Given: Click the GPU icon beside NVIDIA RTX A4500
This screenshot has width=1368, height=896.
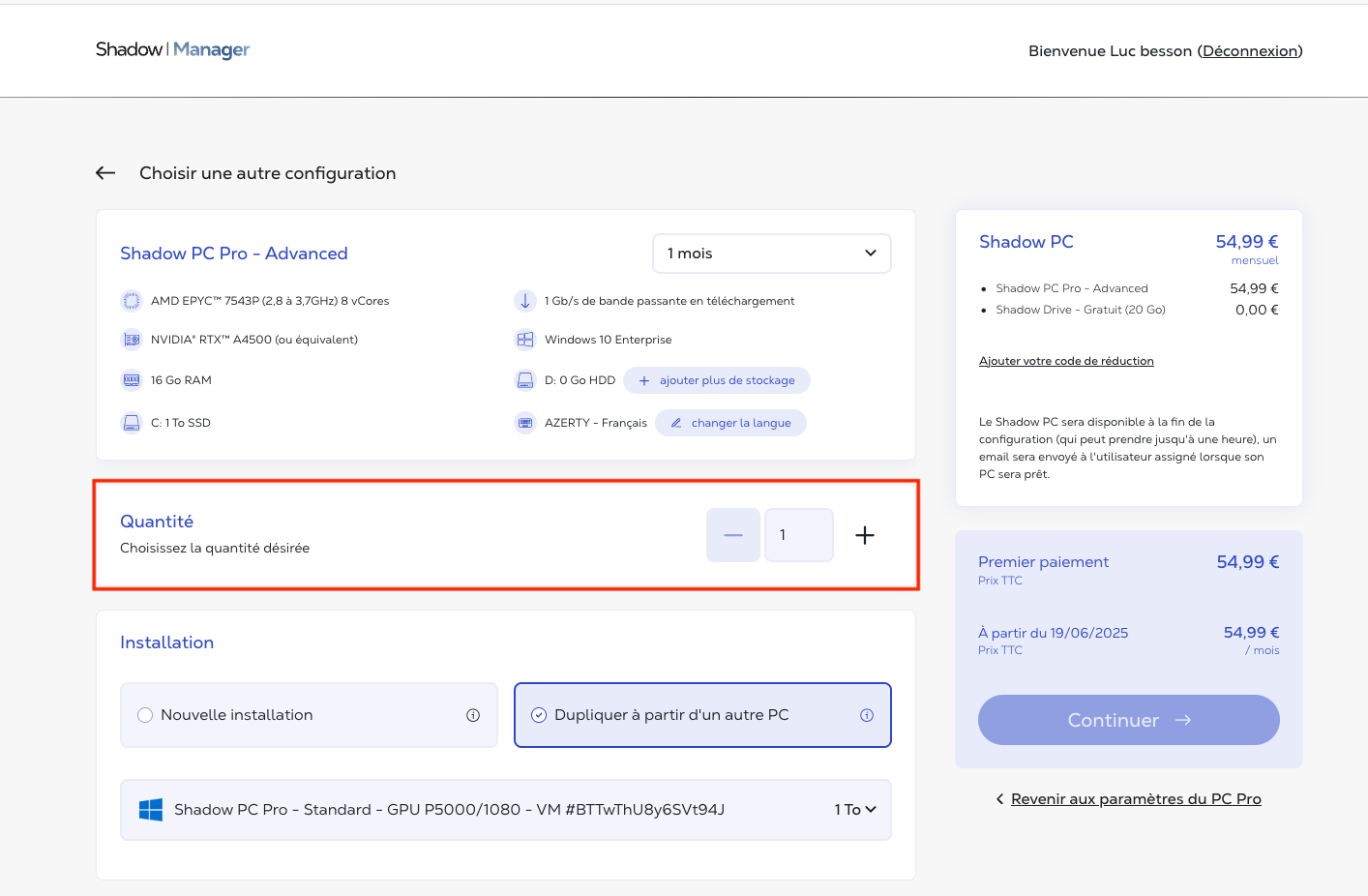Looking at the screenshot, I should click(x=131, y=340).
